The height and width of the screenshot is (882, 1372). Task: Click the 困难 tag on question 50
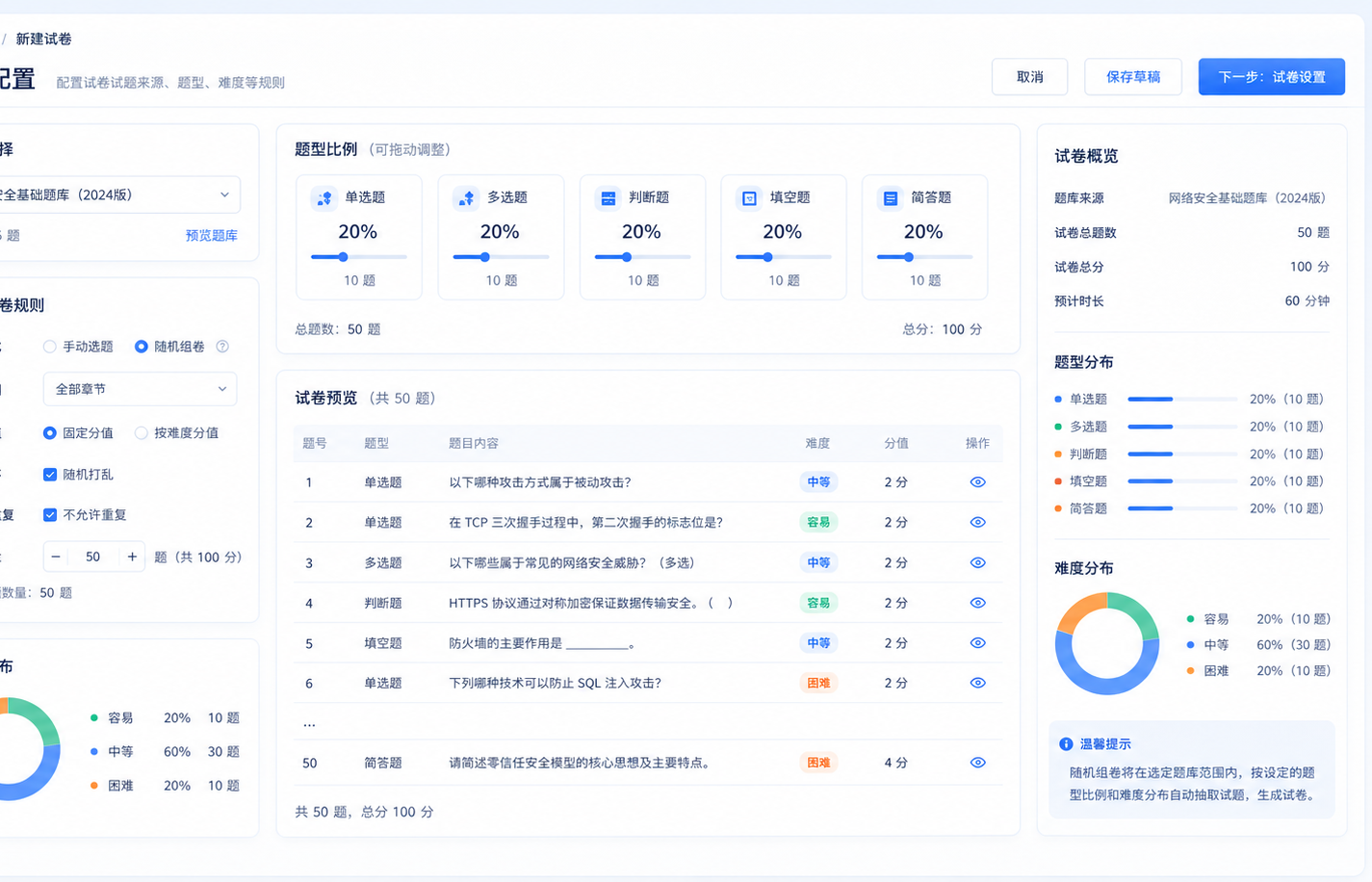[x=818, y=763]
